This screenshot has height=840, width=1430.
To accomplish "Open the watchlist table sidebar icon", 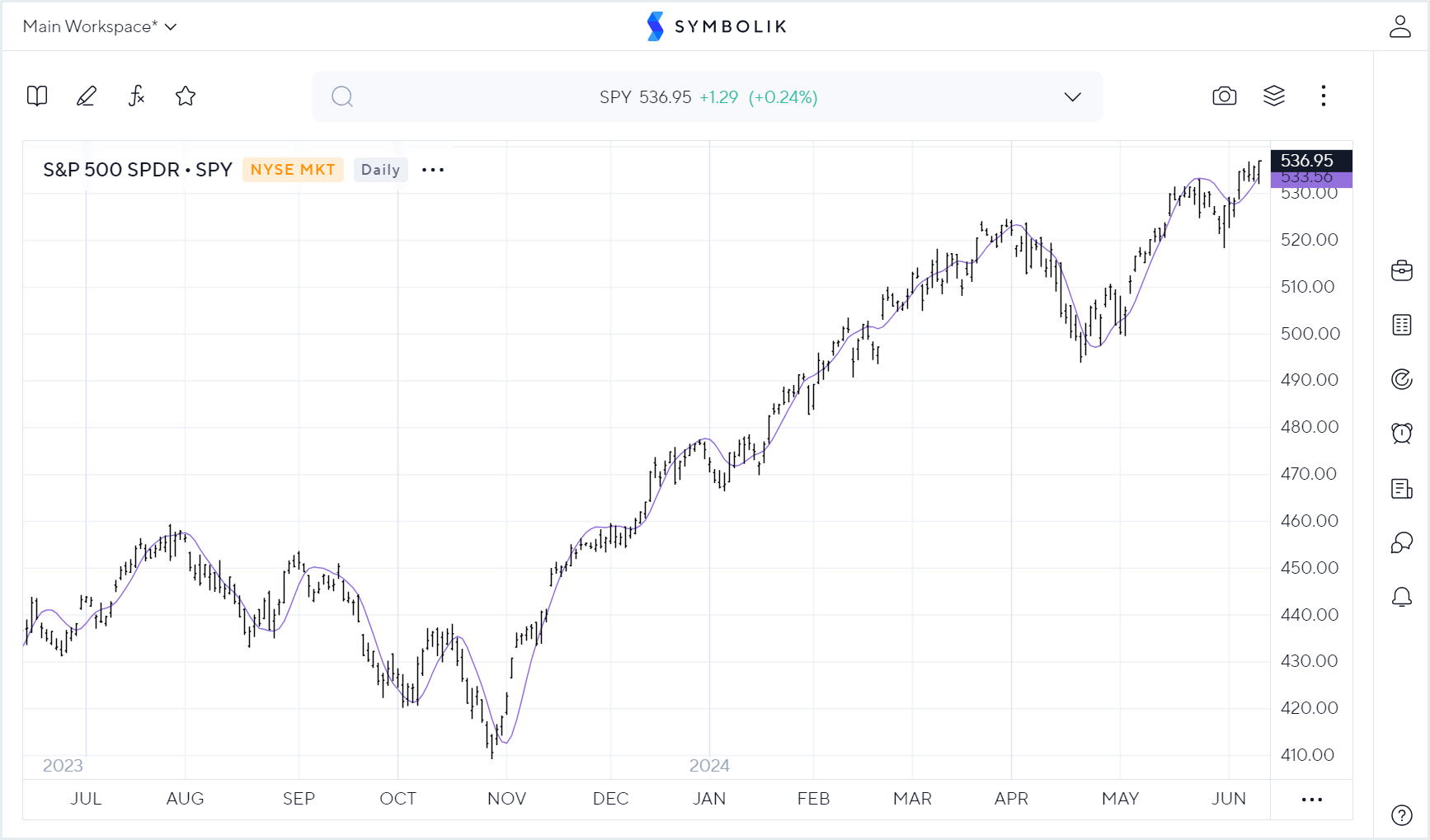I will [x=1402, y=325].
